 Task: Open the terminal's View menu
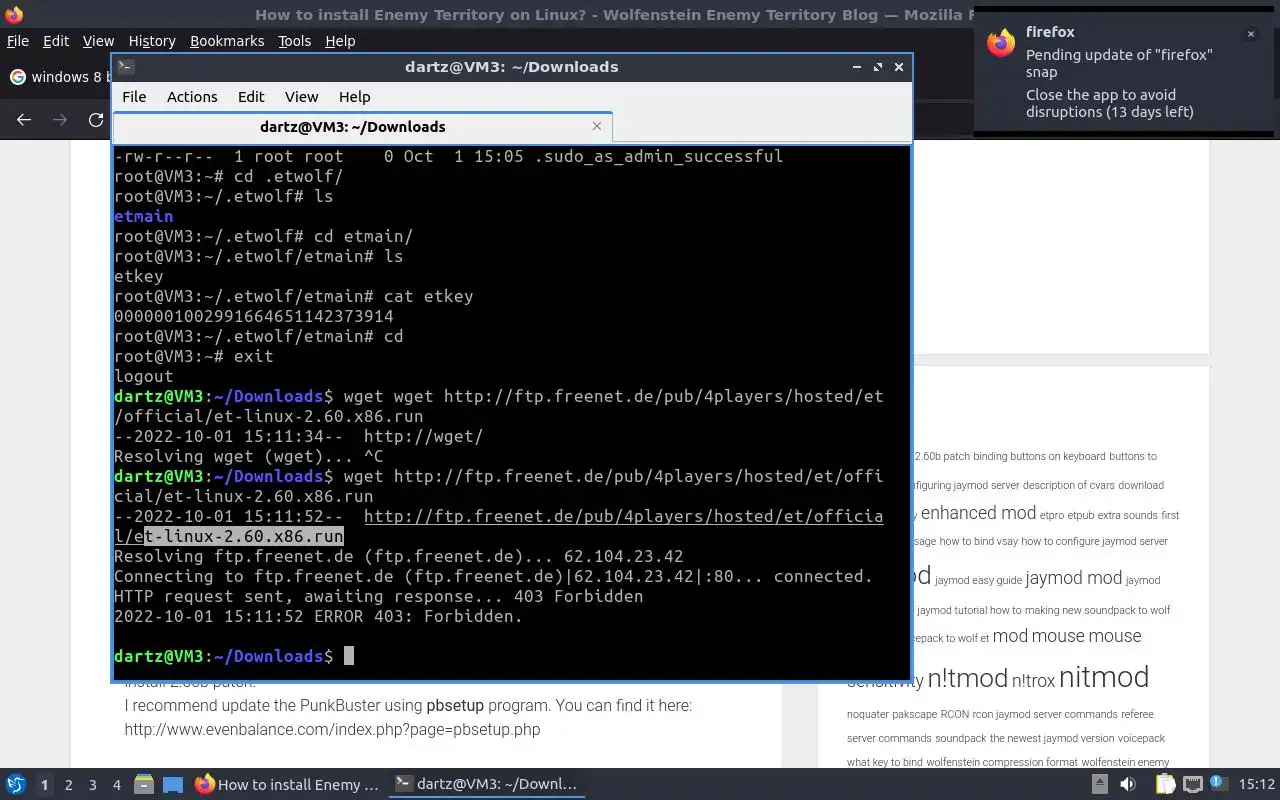301,97
